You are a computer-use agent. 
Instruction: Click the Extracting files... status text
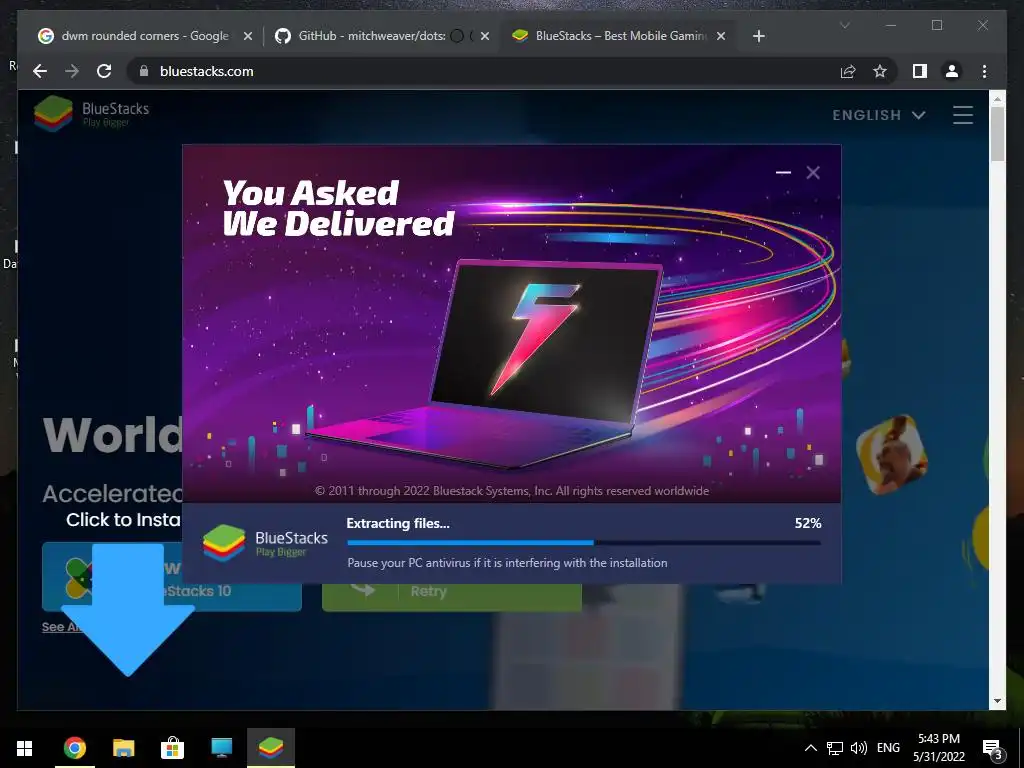398,523
